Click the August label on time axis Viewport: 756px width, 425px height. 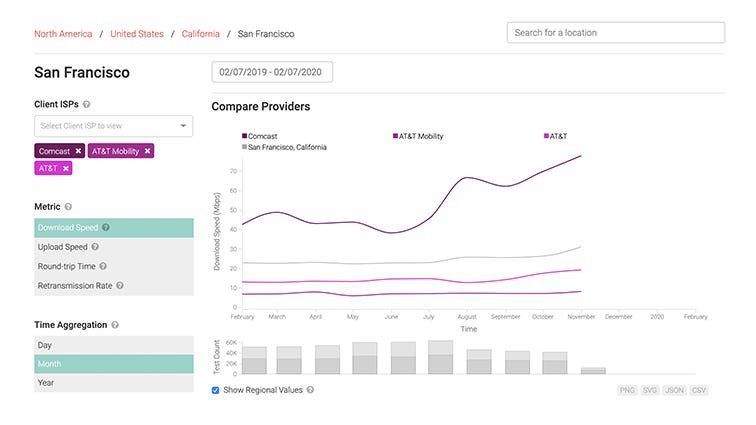pos(467,316)
